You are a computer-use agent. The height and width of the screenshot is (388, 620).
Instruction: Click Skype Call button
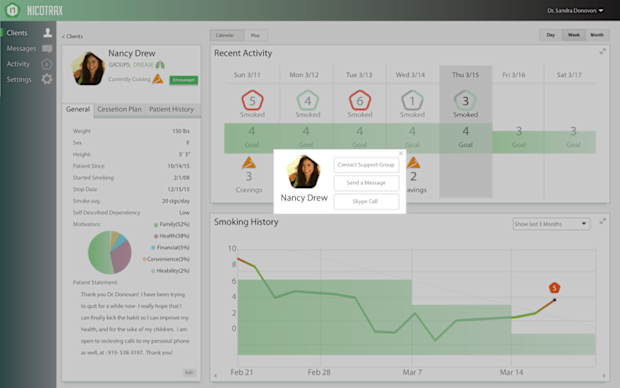[x=366, y=201]
